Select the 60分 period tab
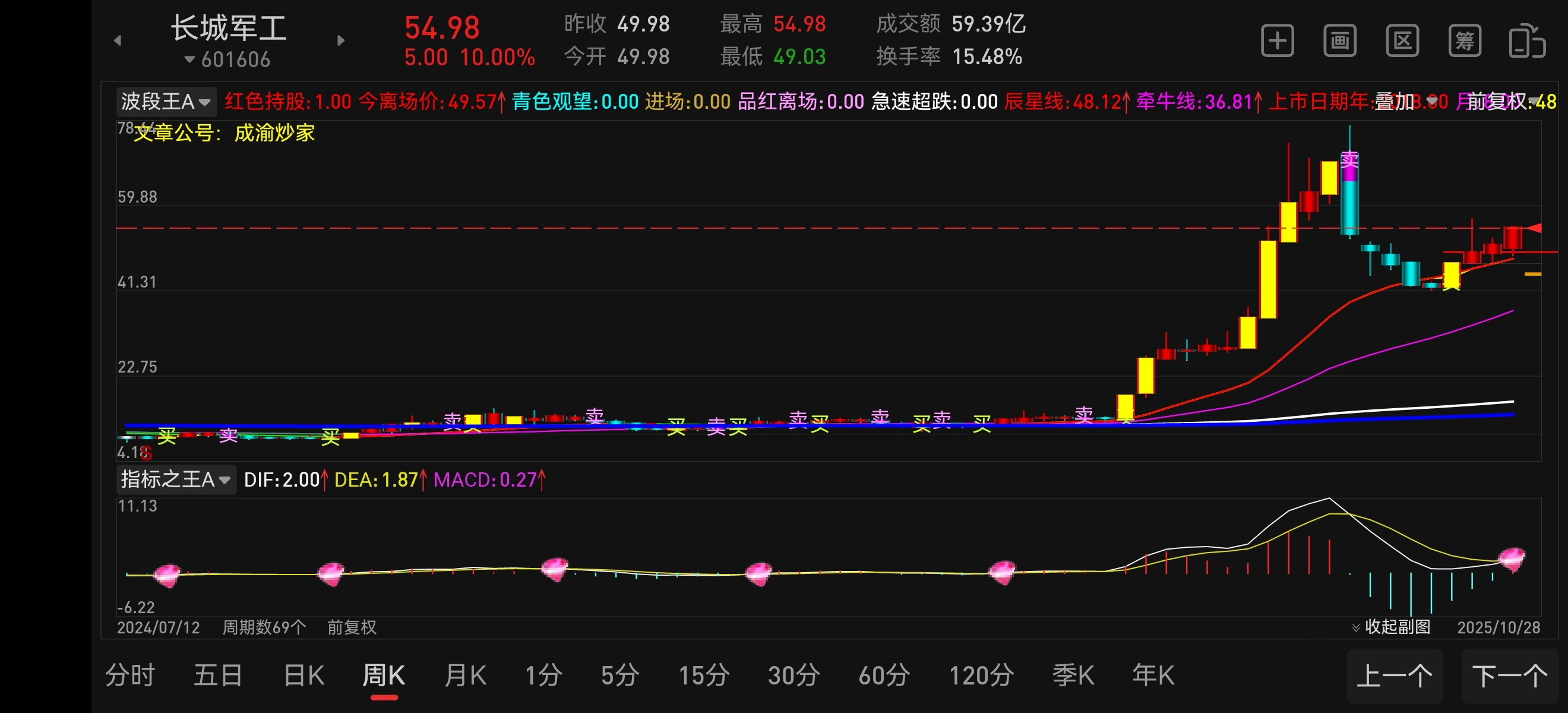Image resolution: width=1568 pixels, height=713 pixels. (884, 675)
